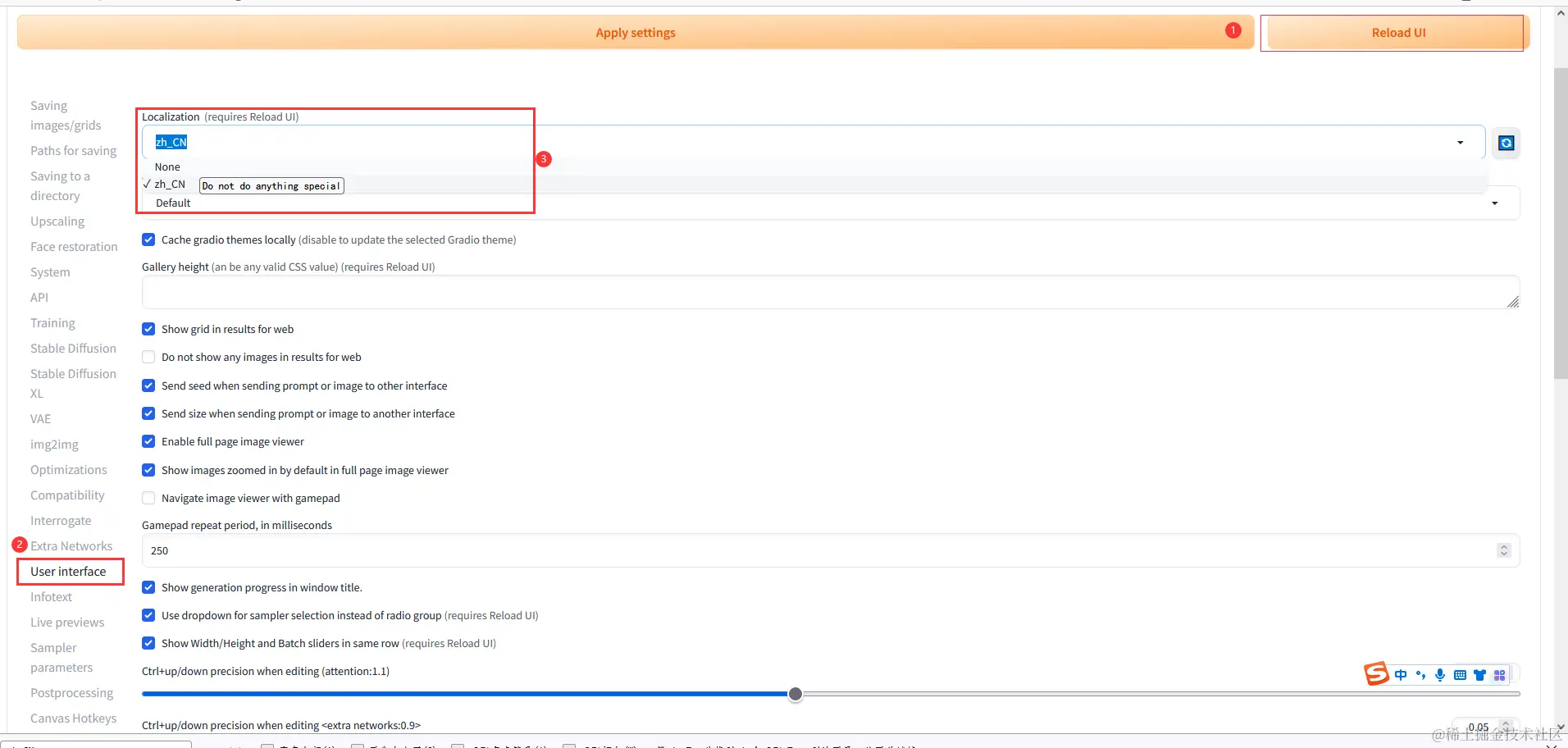Image resolution: width=1568 pixels, height=748 pixels.
Task: Open the soft keyboard icon in IME toolbar
Action: [1460, 675]
